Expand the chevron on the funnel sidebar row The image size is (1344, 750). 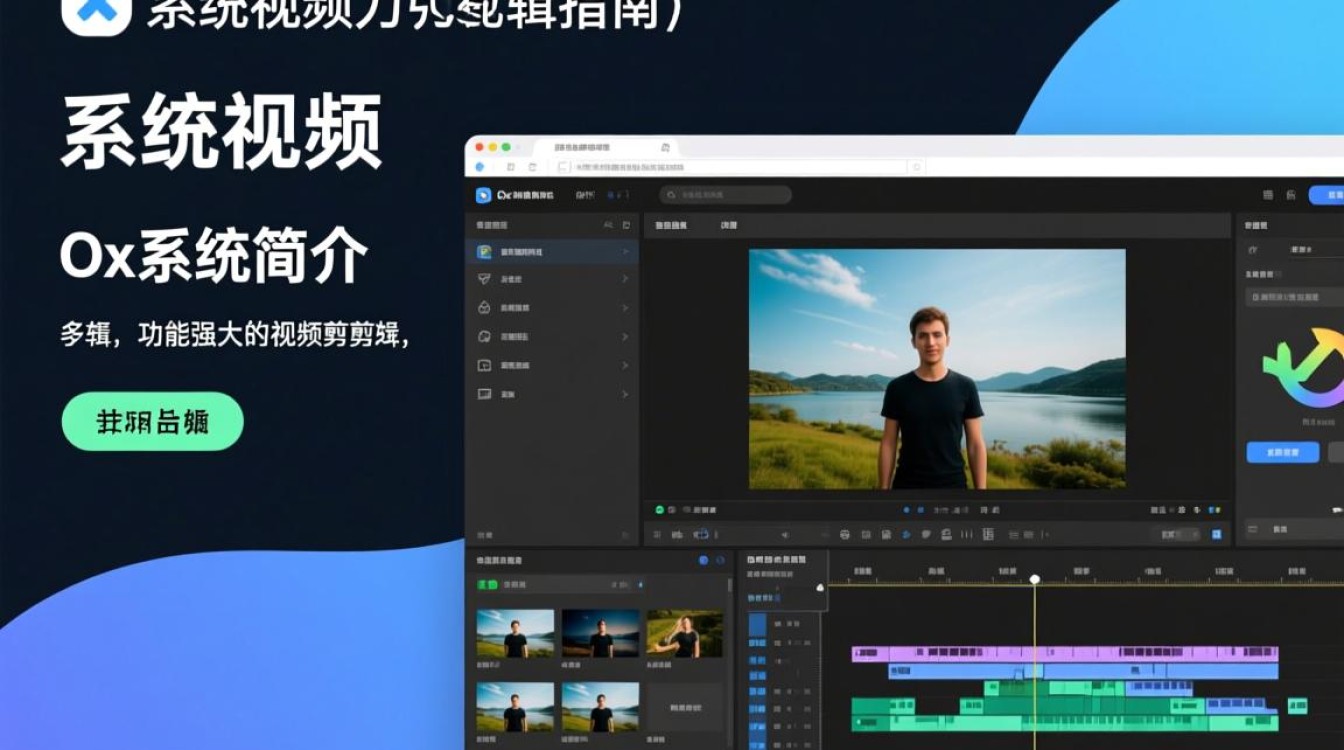(625, 279)
